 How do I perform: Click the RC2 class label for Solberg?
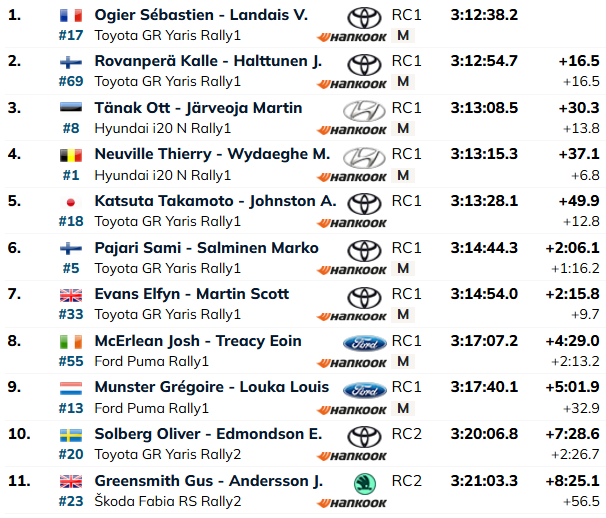point(406,434)
